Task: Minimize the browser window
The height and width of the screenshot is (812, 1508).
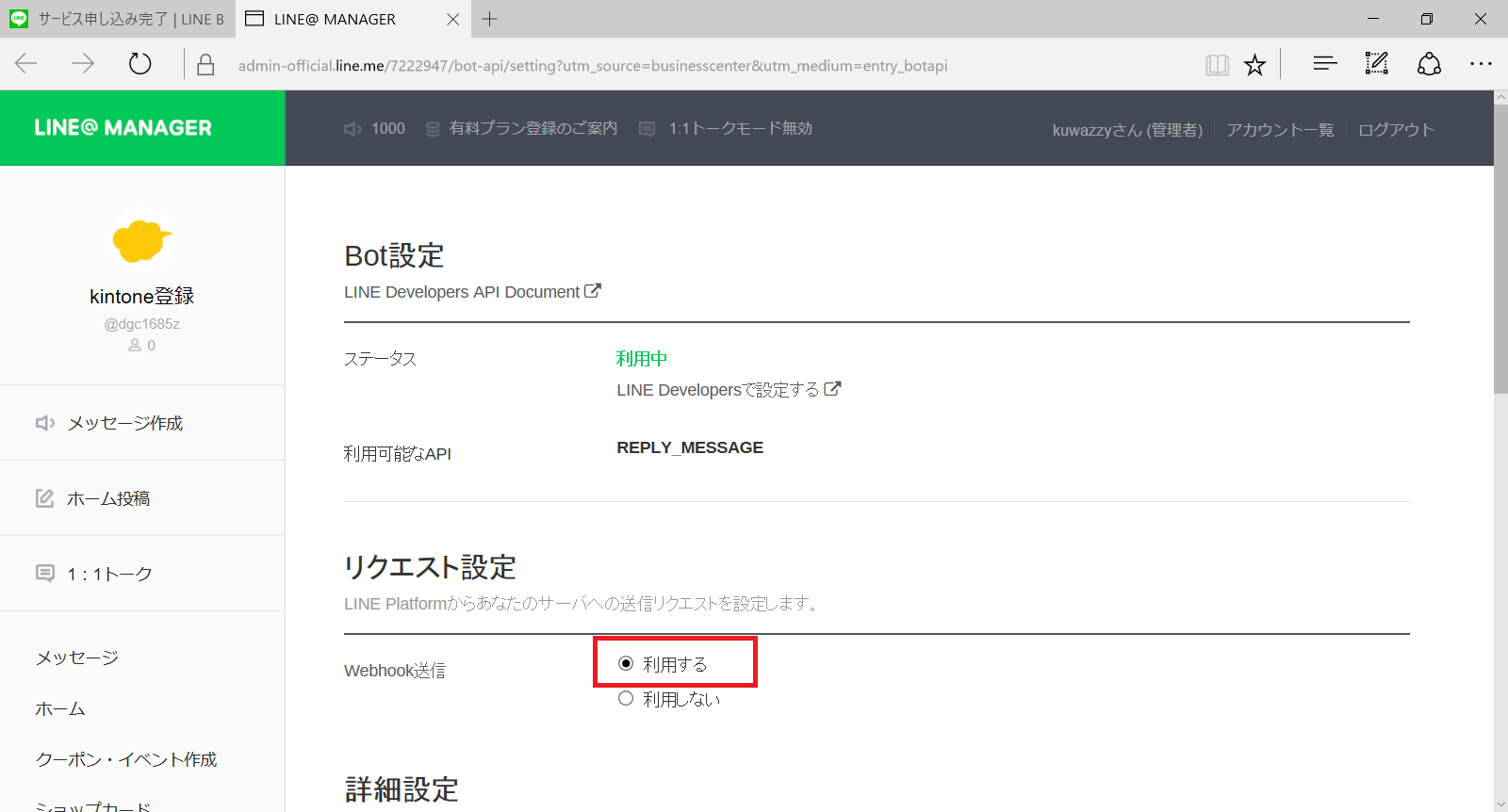Action: [1373, 19]
